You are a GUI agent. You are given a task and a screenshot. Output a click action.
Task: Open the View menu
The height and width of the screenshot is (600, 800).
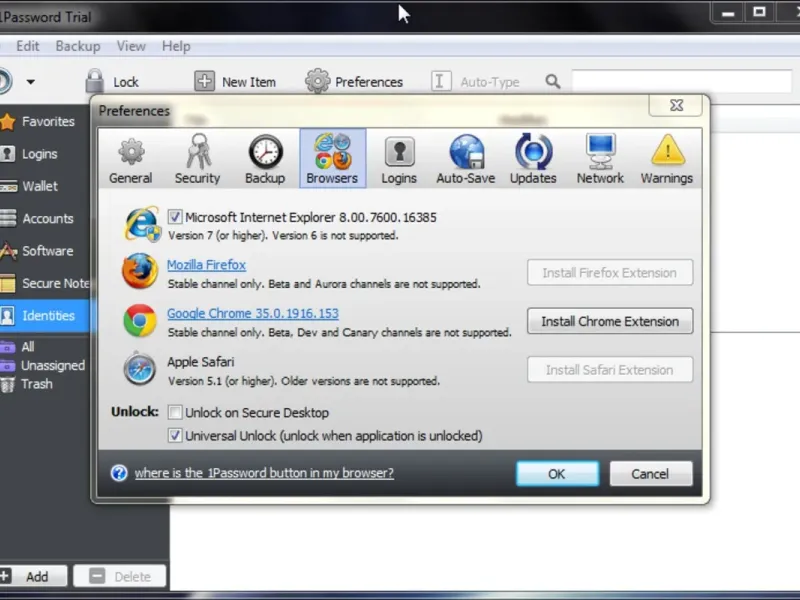point(131,46)
